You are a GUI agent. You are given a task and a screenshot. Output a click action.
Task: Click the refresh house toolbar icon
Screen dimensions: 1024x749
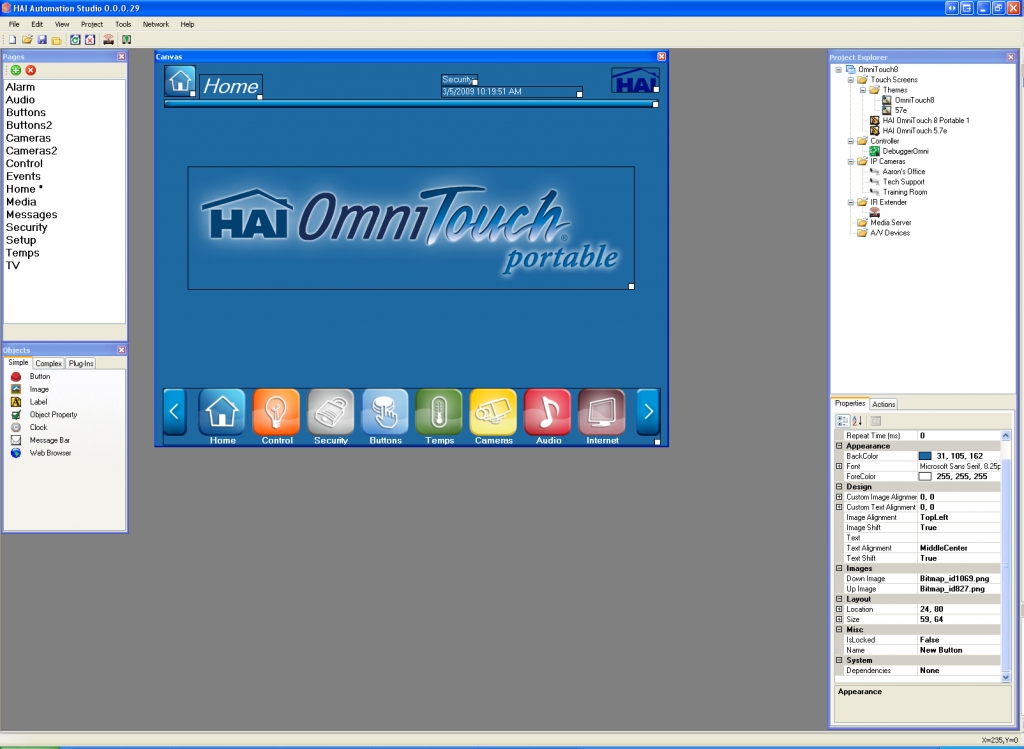(75, 40)
